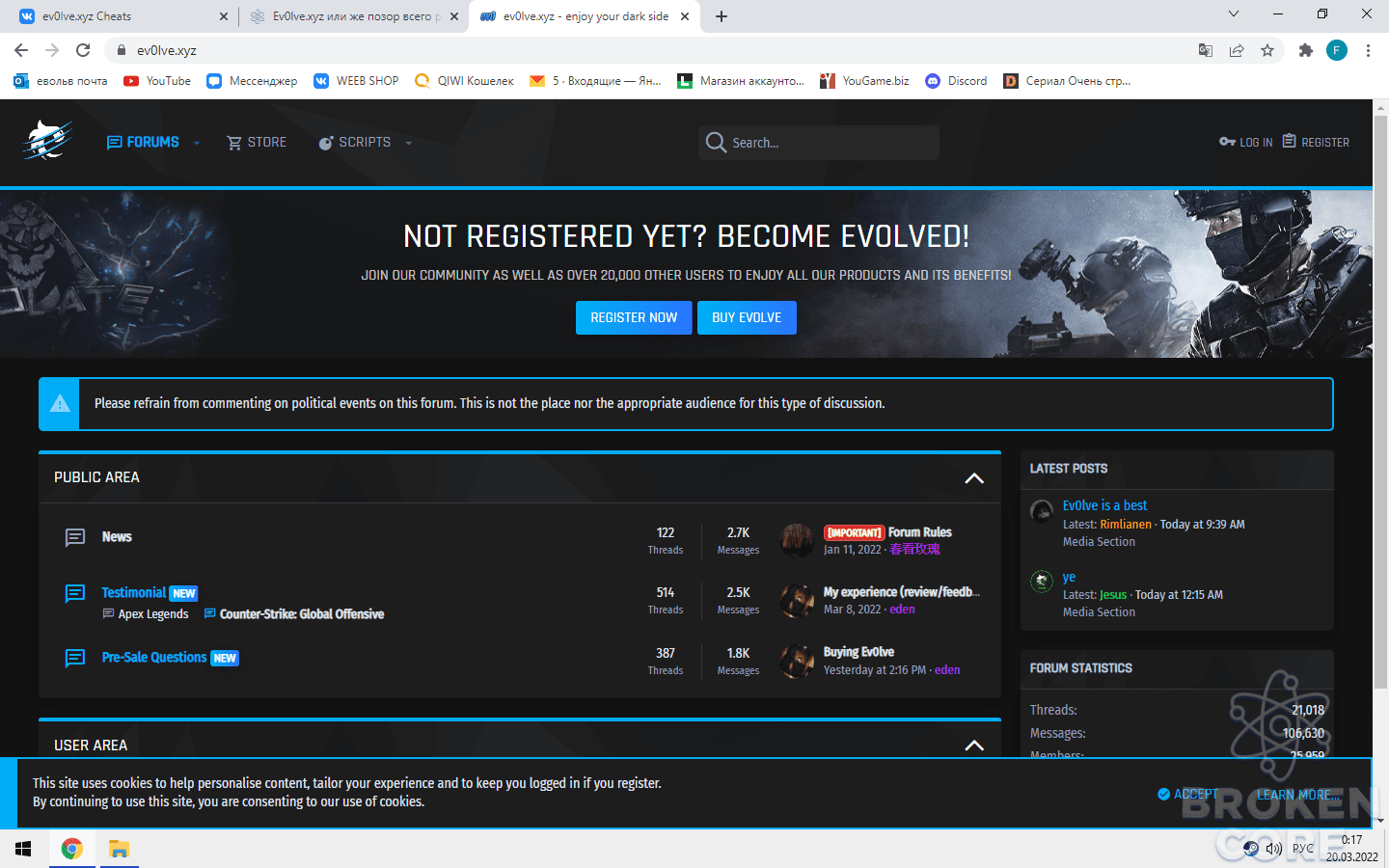Screen dimensions: 1389x868
Task: Open the Windows Start menu
Action: [23, 849]
